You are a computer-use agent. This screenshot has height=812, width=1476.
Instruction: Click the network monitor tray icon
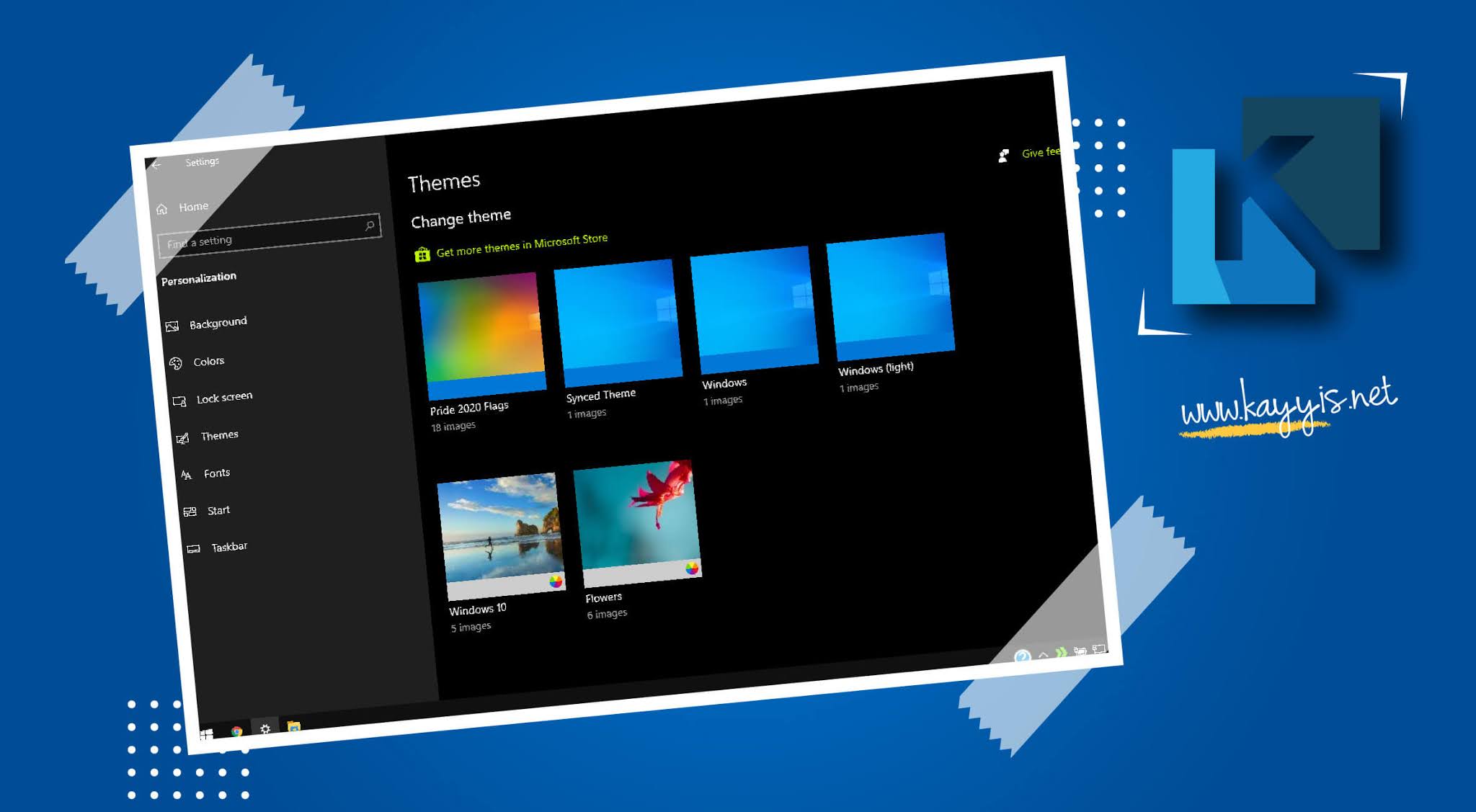[x=1099, y=649]
